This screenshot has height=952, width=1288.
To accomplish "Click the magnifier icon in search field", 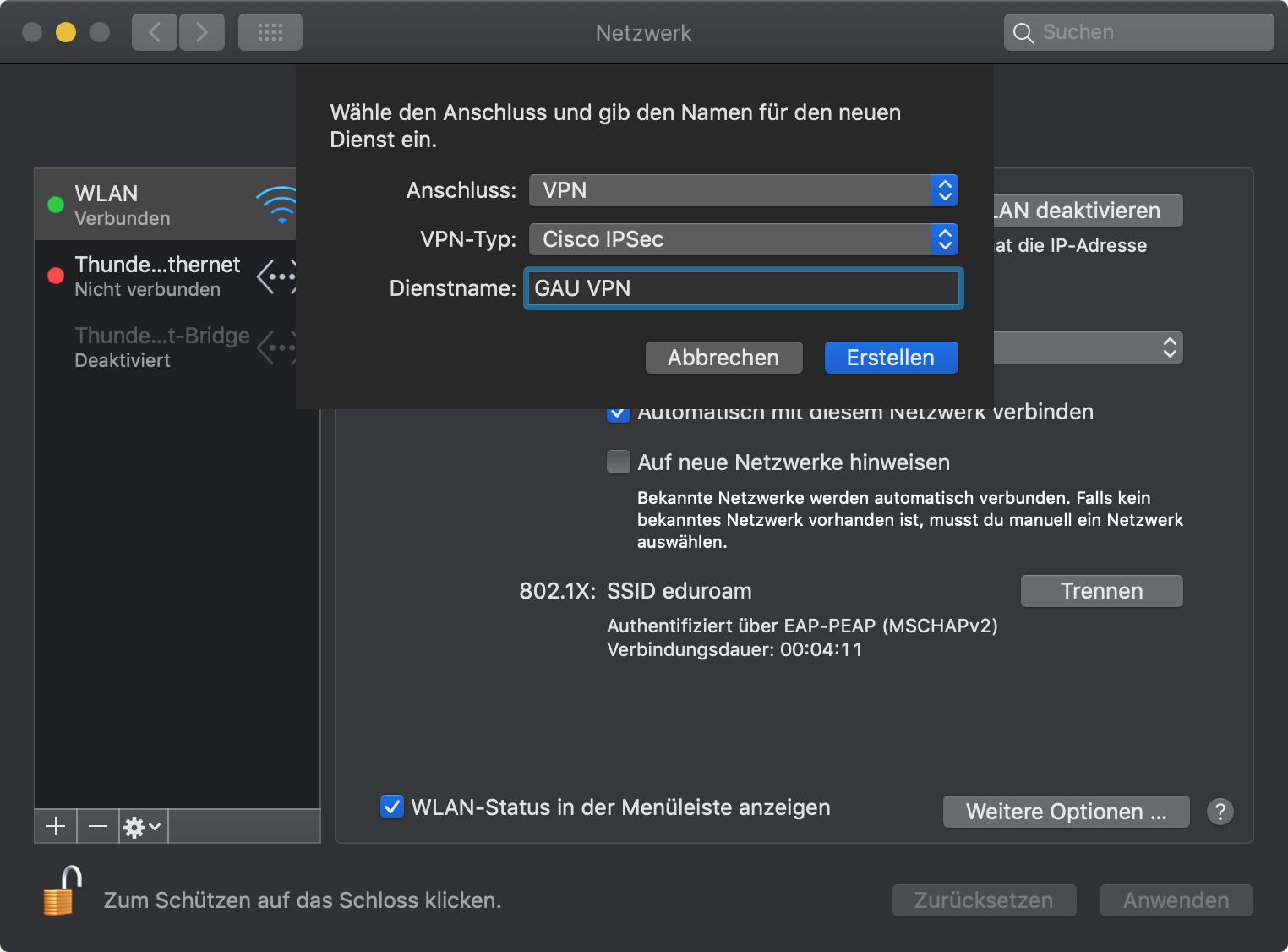I will 1023,33.
